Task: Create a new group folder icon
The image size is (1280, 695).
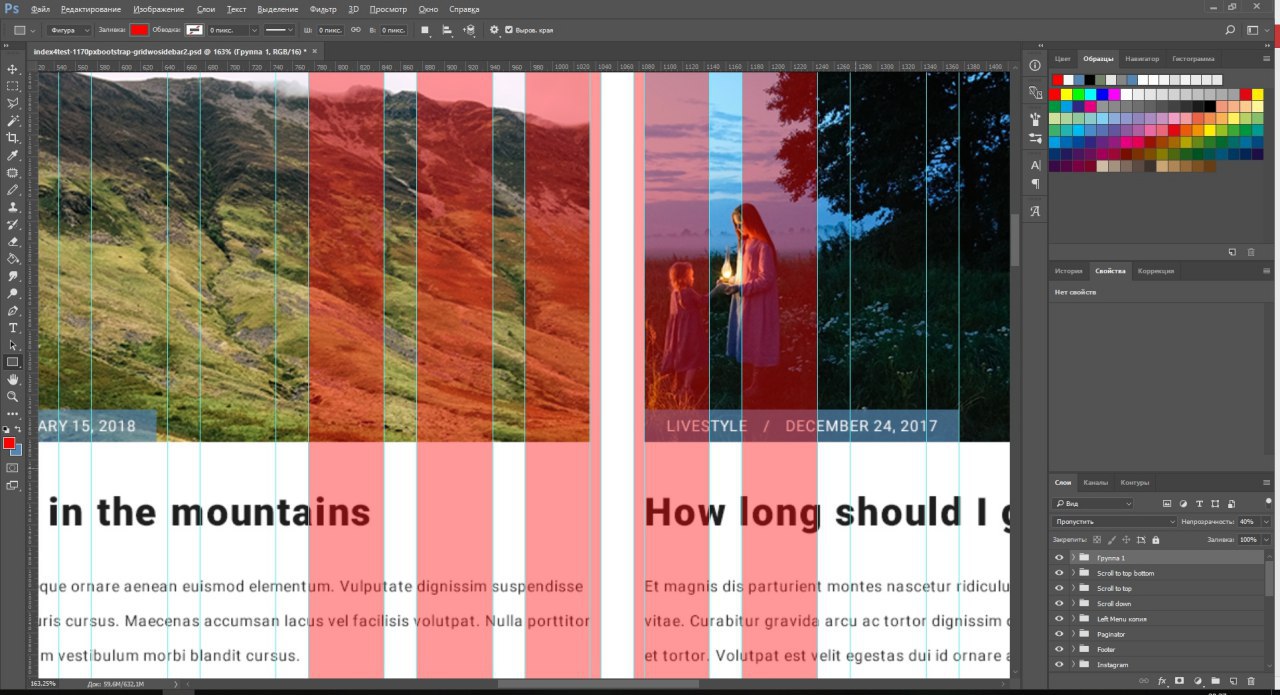Action: (x=1215, y=681)
